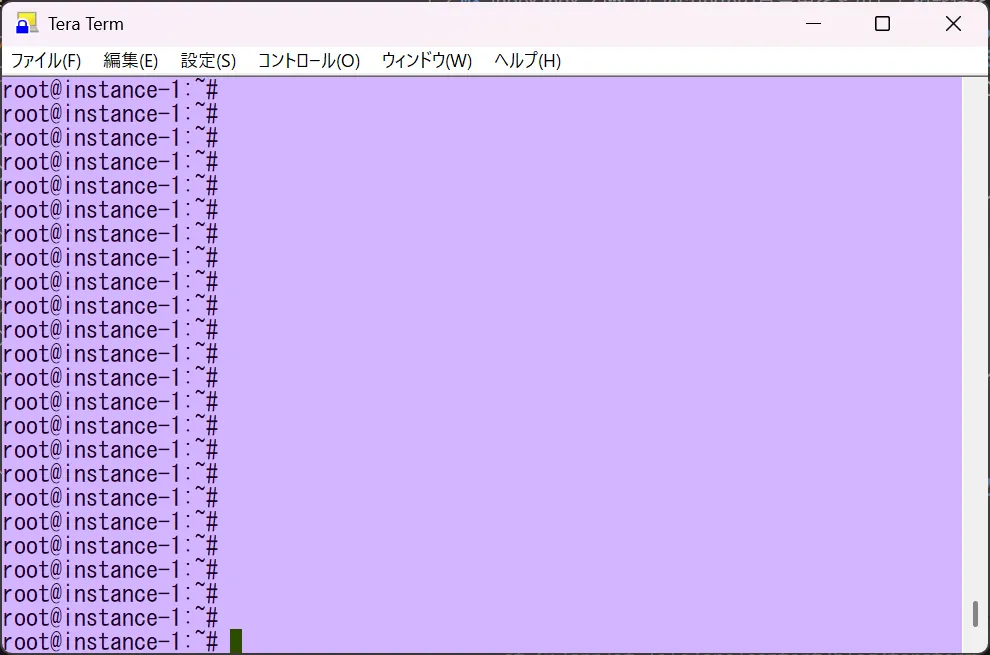
Task: Close the Tera Term window
Action: pyautogui.click(x=952, y=22)
